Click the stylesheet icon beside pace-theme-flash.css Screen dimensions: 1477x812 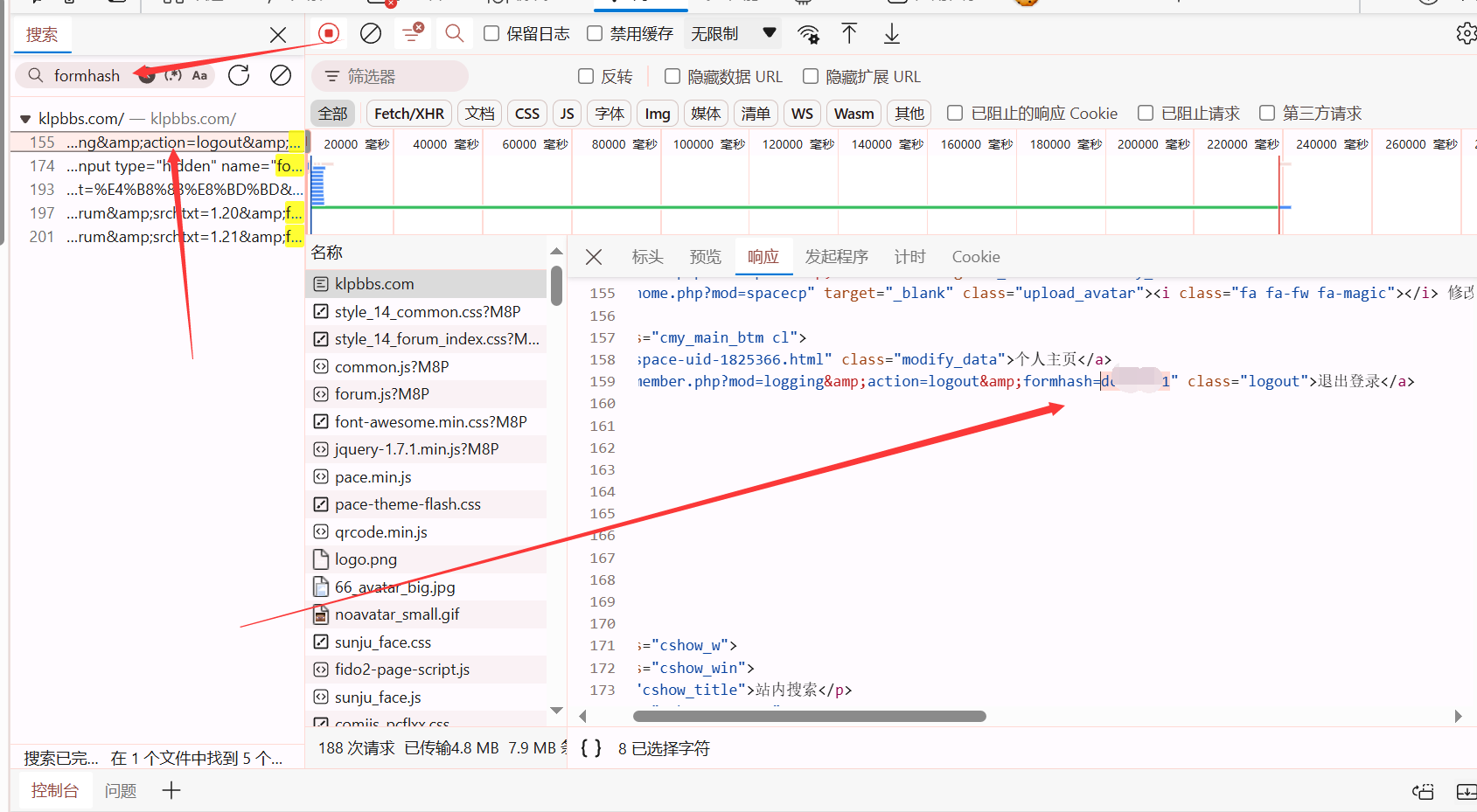pyautogui.click(x=321, y=504)
